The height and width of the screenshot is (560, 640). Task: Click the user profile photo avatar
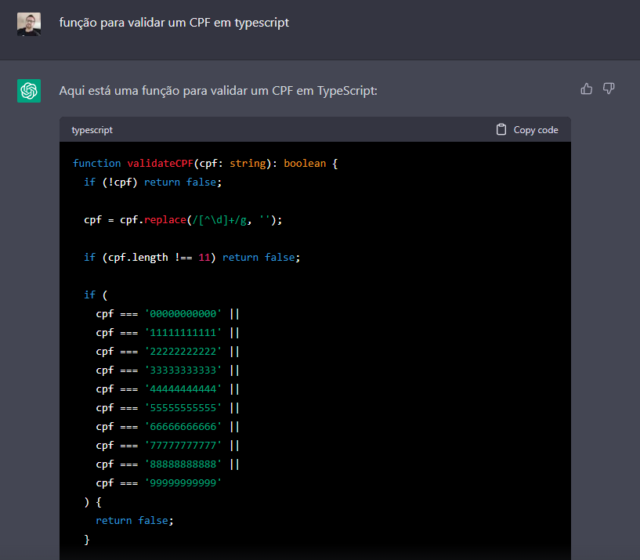coord(29,24)
